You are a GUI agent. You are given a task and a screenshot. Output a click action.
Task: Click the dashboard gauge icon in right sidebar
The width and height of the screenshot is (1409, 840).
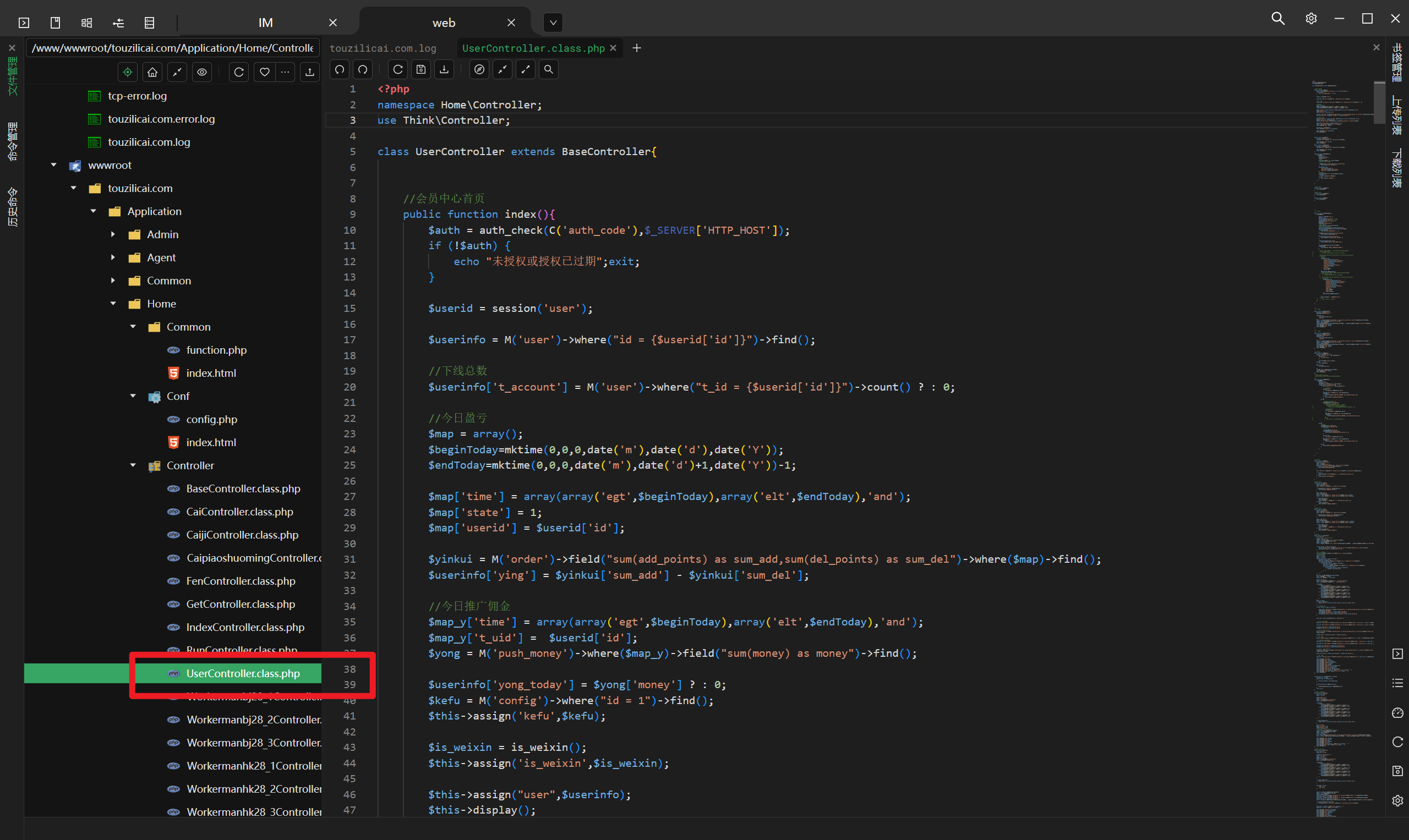pyautogui.click(x=1397, y=712)
